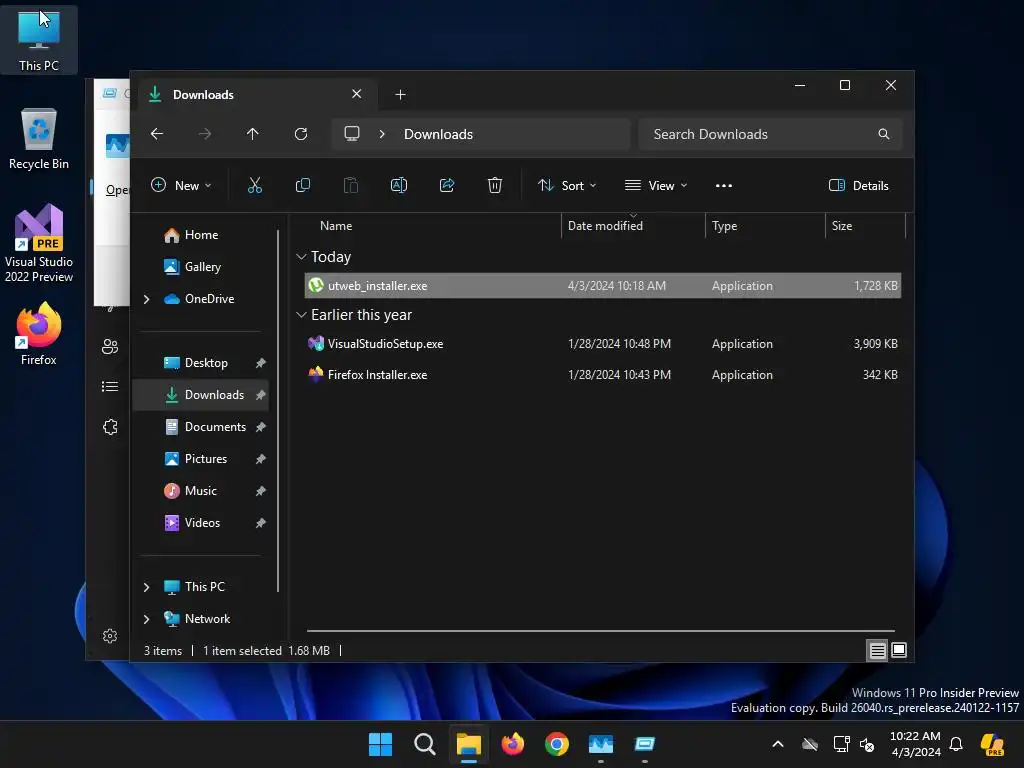Show hidden icons chevron in system tray
This screenshot has height=768, width=1024.
point(778,744)
